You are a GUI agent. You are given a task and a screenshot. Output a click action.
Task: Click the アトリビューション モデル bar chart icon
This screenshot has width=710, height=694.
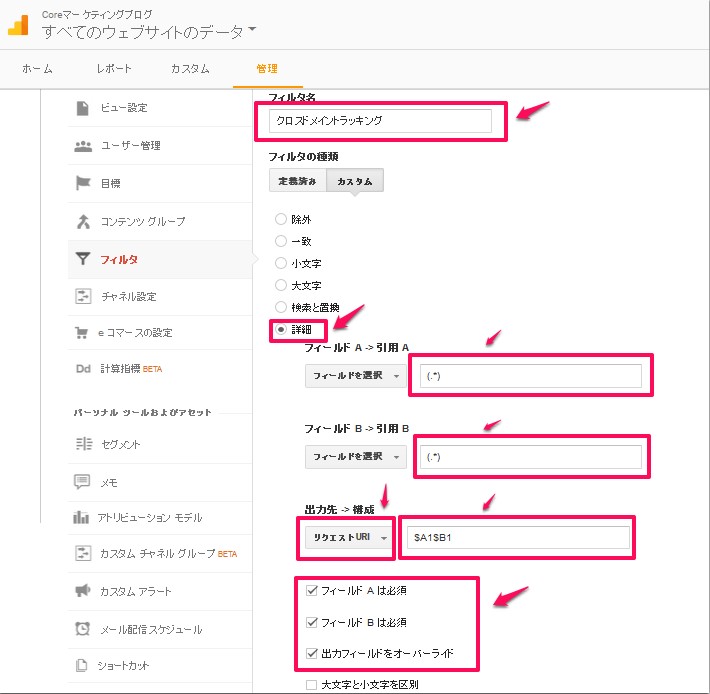point(81,517)
